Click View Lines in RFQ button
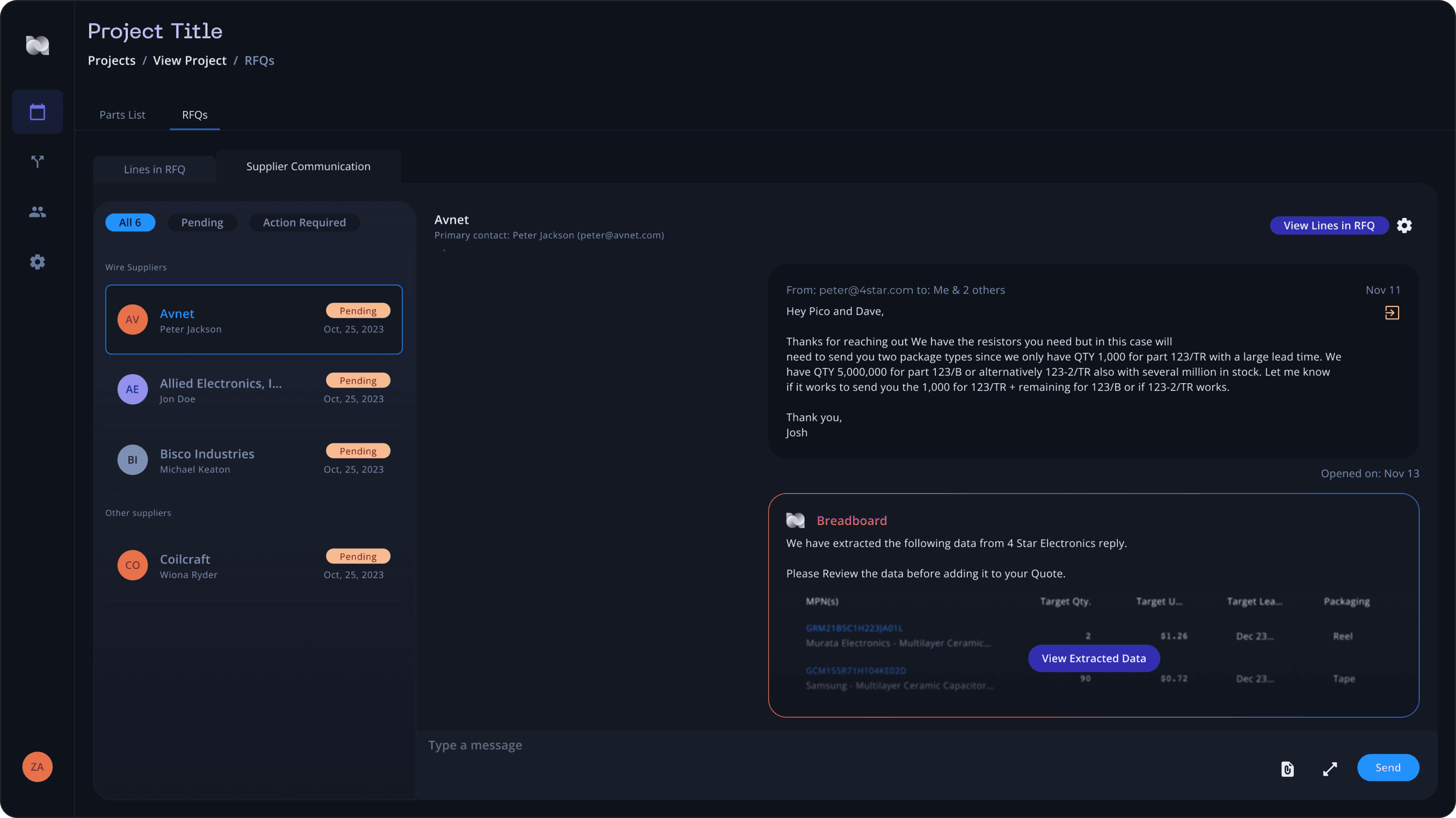 [x=1329, y=225]
